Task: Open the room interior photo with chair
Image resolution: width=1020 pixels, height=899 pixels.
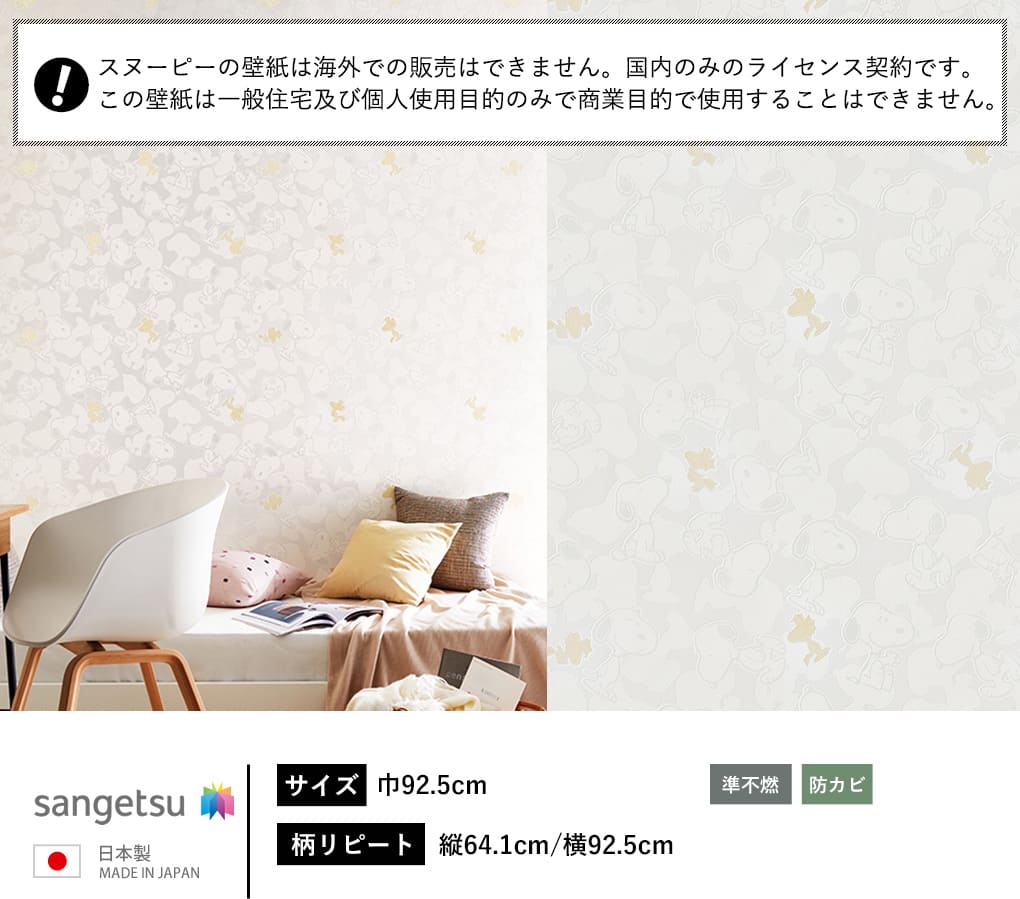Action: (273, 429)
